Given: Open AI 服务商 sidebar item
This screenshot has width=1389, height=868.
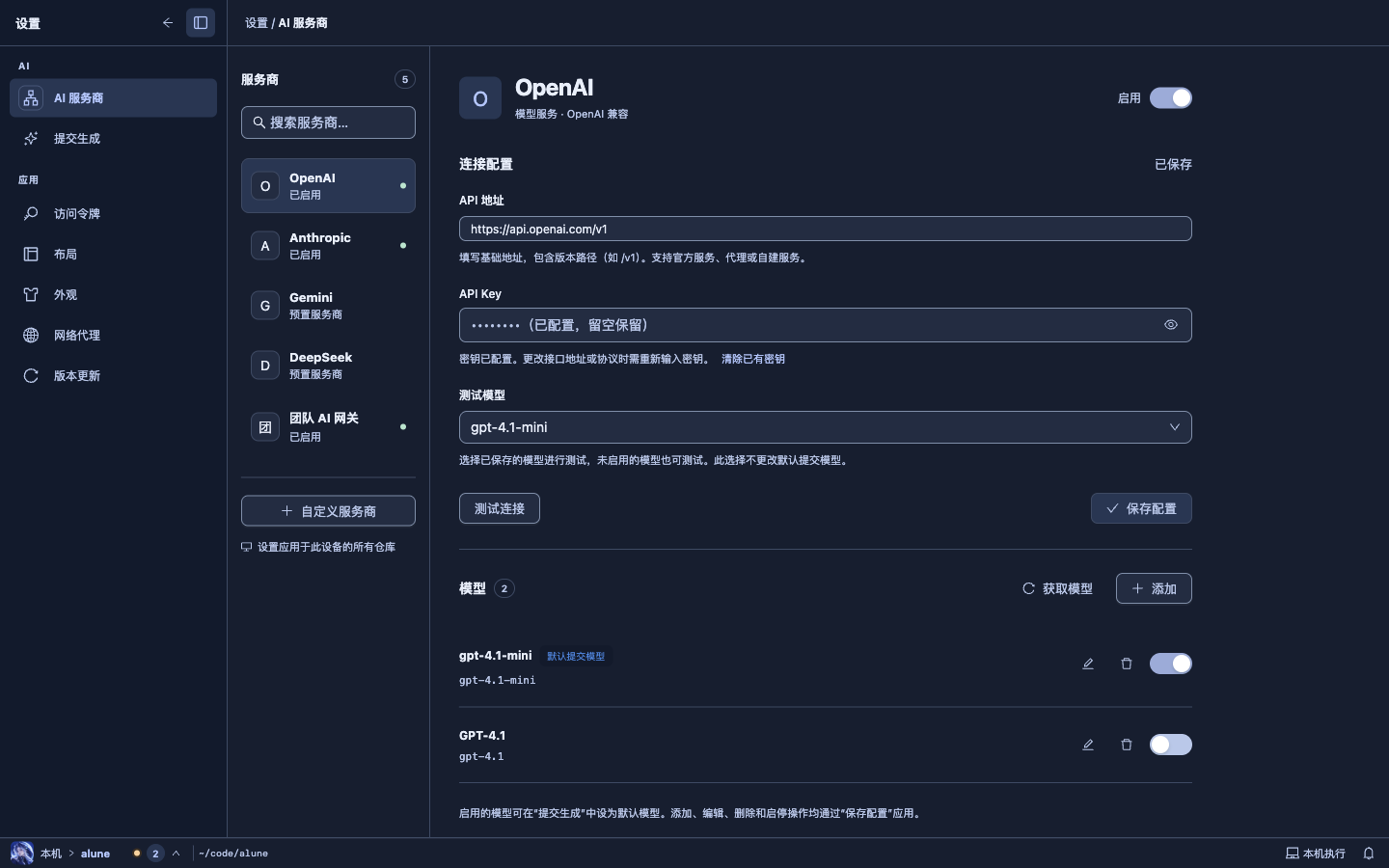Looking at the screenshot, I should tap(113, 97).
